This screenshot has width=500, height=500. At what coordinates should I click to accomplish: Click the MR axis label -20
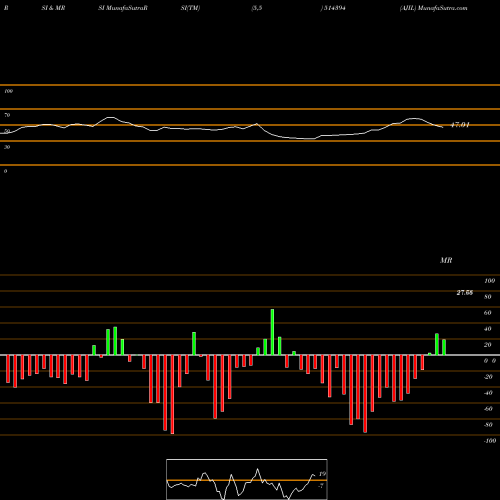point(488,377)
